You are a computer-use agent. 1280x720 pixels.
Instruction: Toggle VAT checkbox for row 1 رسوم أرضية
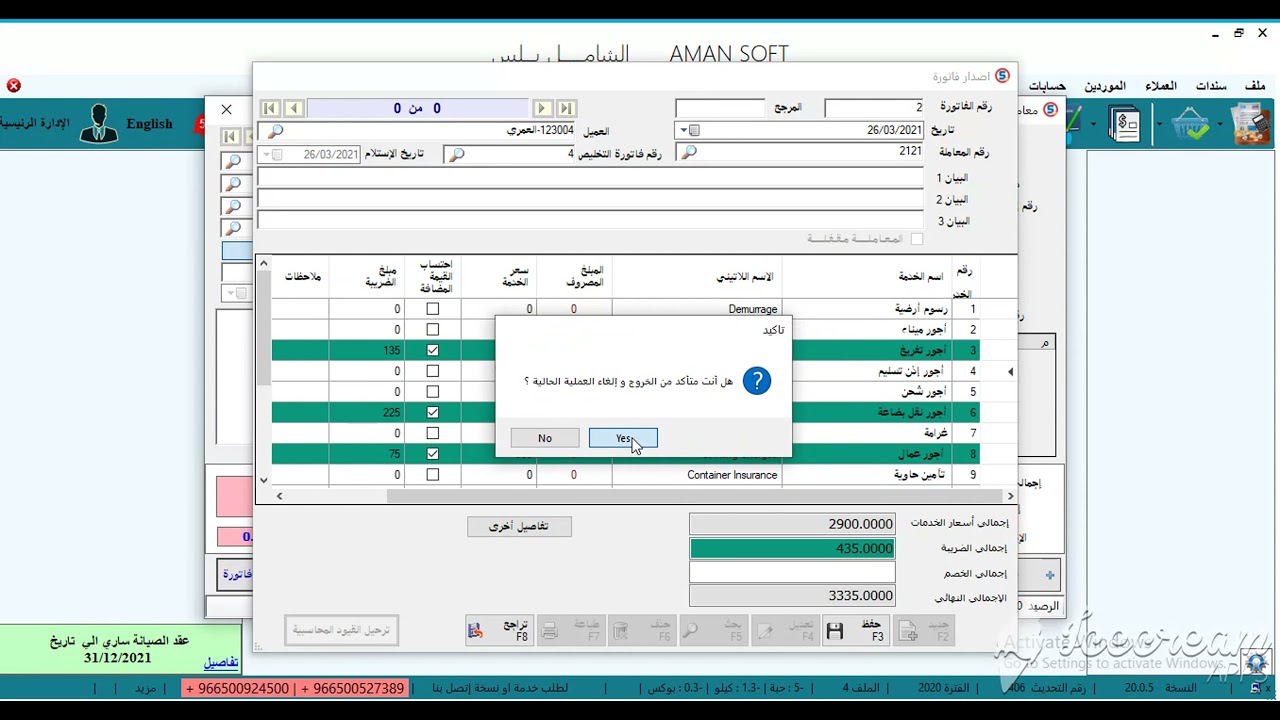click(x=432, y=309)
